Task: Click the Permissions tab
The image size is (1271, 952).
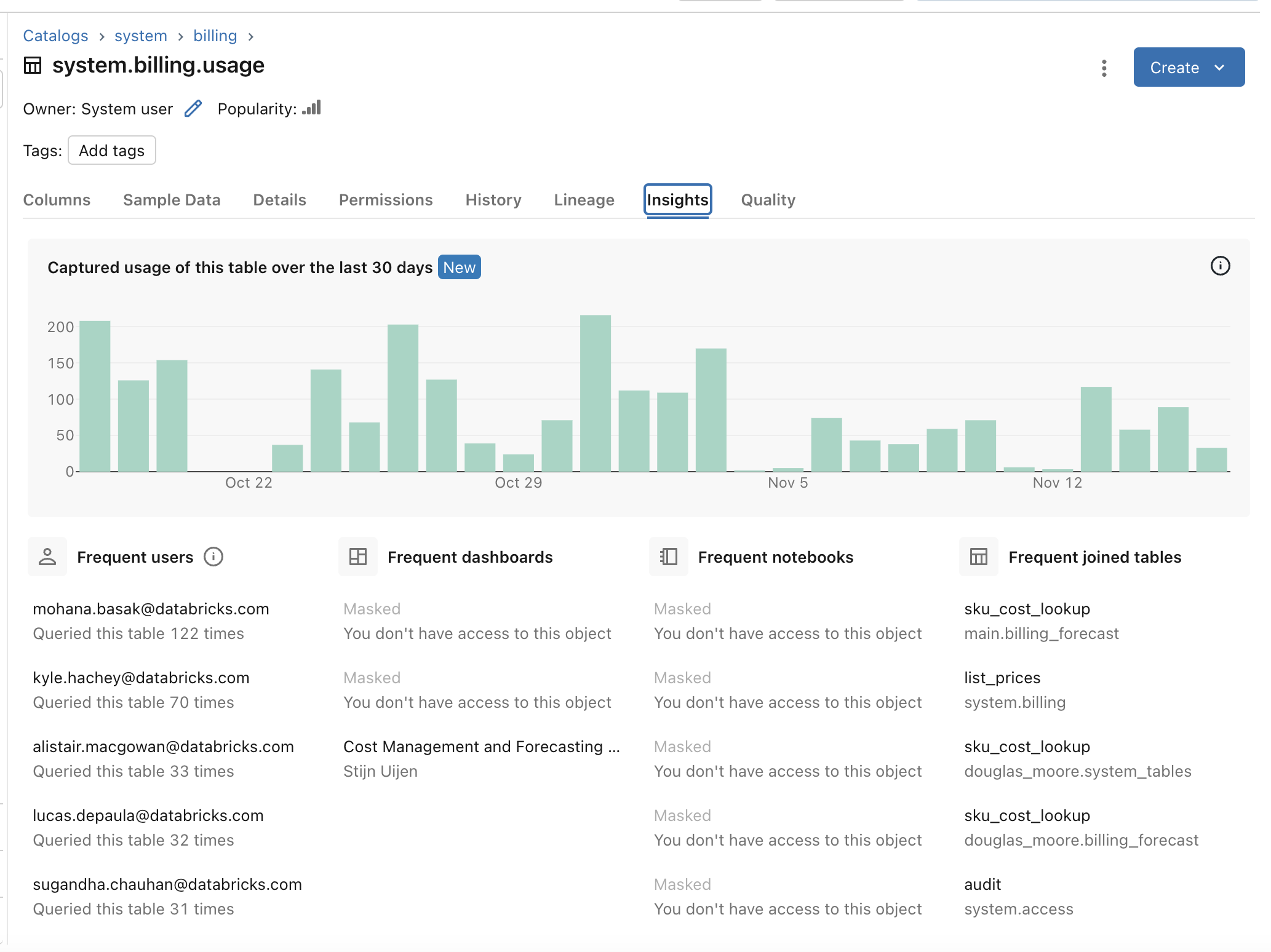Action: (x=386, y=200)
